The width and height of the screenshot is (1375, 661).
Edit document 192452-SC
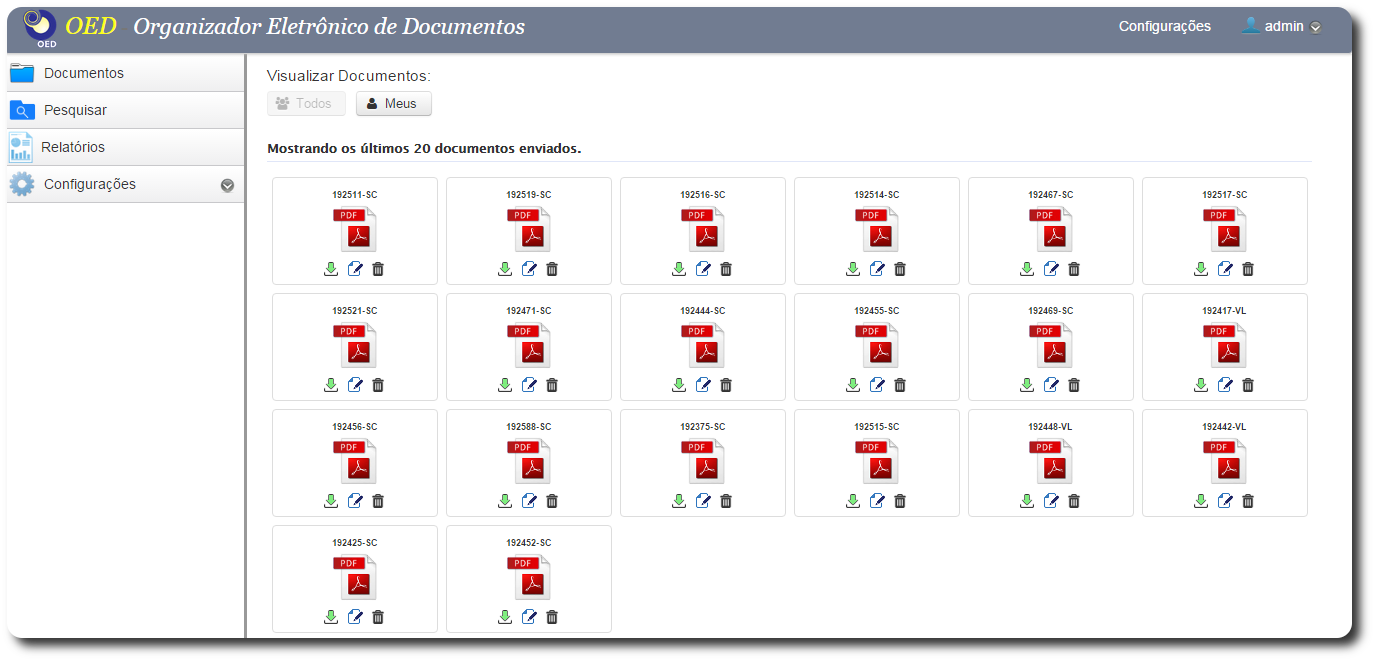coord(529,617)
